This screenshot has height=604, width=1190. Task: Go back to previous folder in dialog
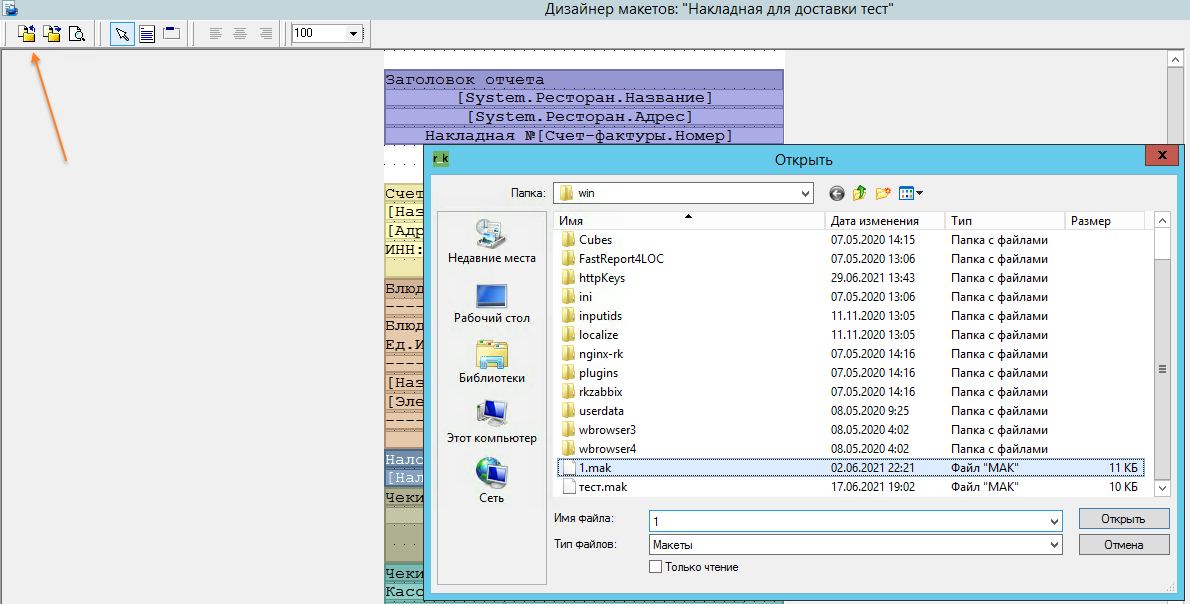pyautogui.click(x=836, y=193)
